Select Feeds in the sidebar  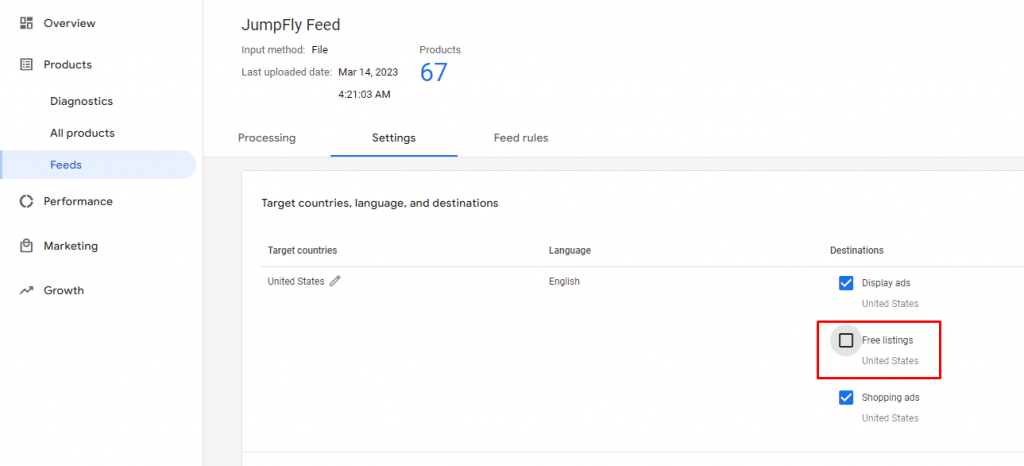click(66, 165)
